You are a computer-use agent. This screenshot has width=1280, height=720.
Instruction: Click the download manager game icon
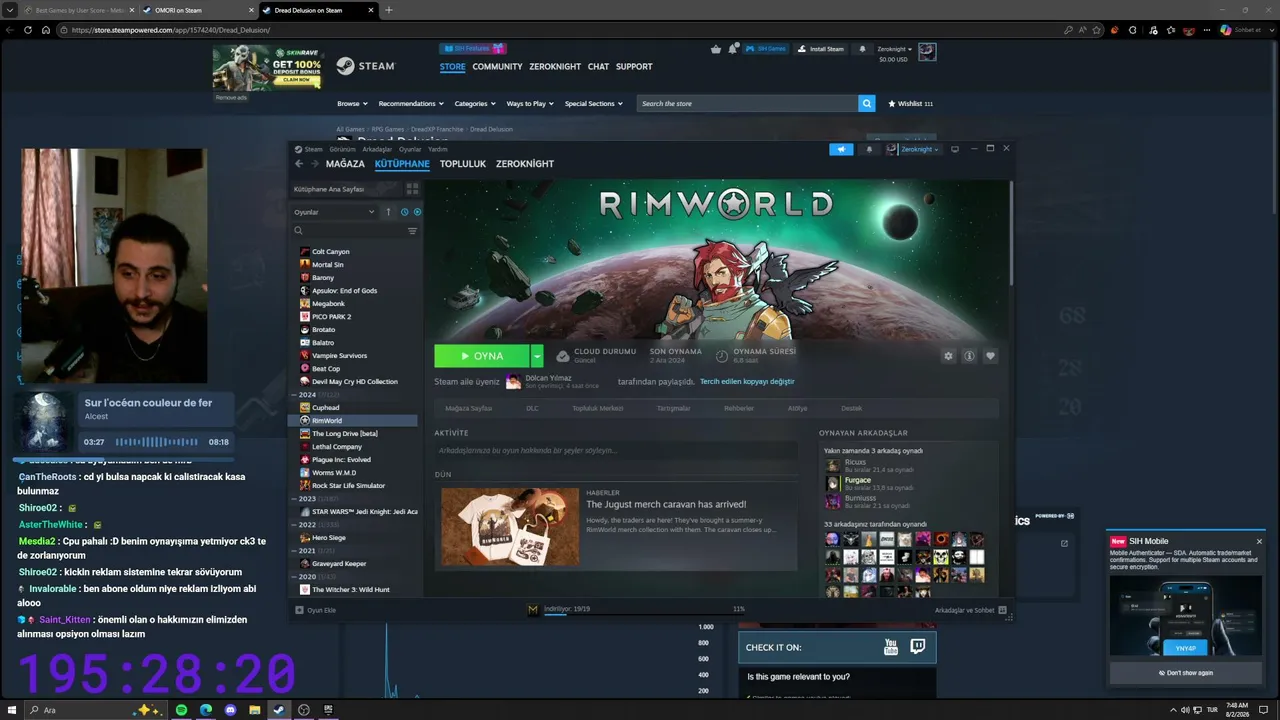click(533, 609)
